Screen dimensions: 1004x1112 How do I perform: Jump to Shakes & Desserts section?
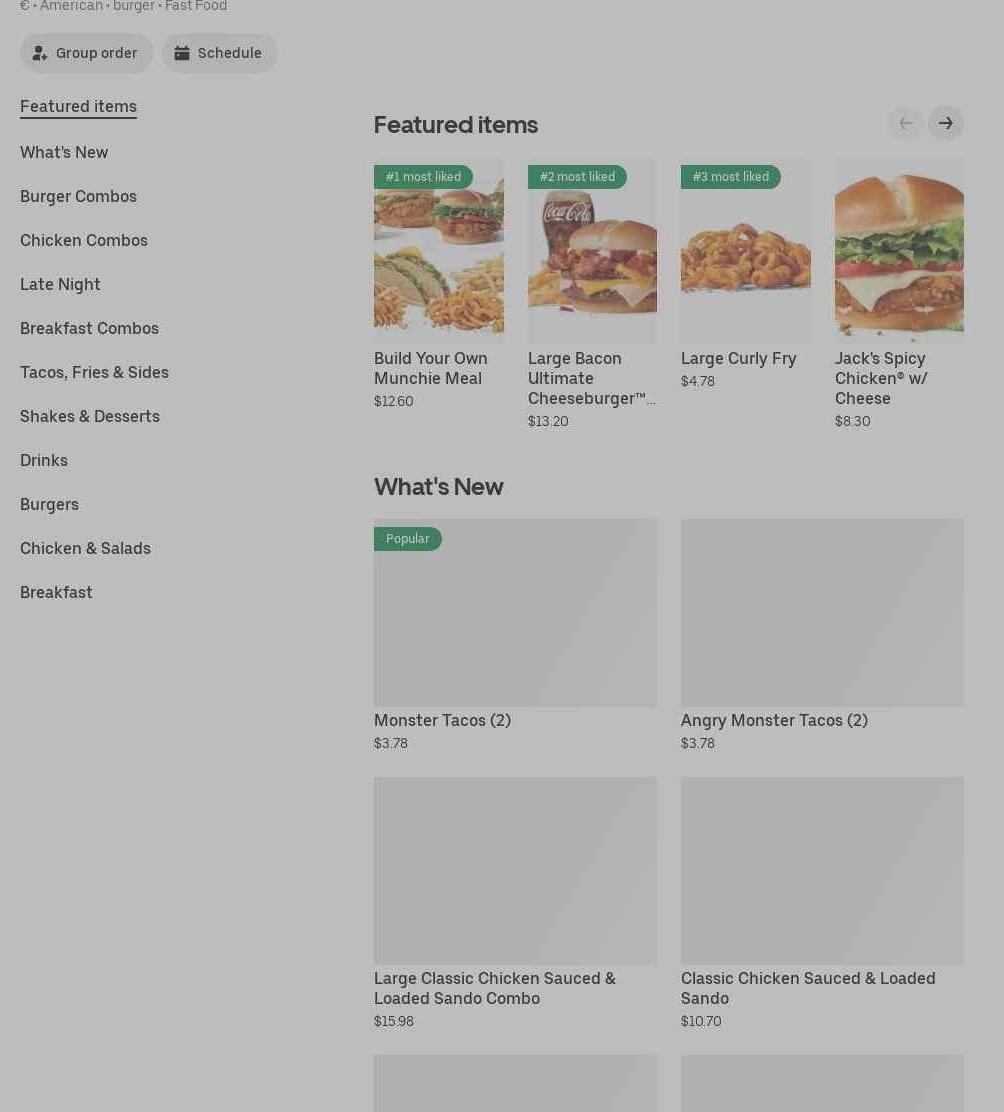click(x=90, y=416)
